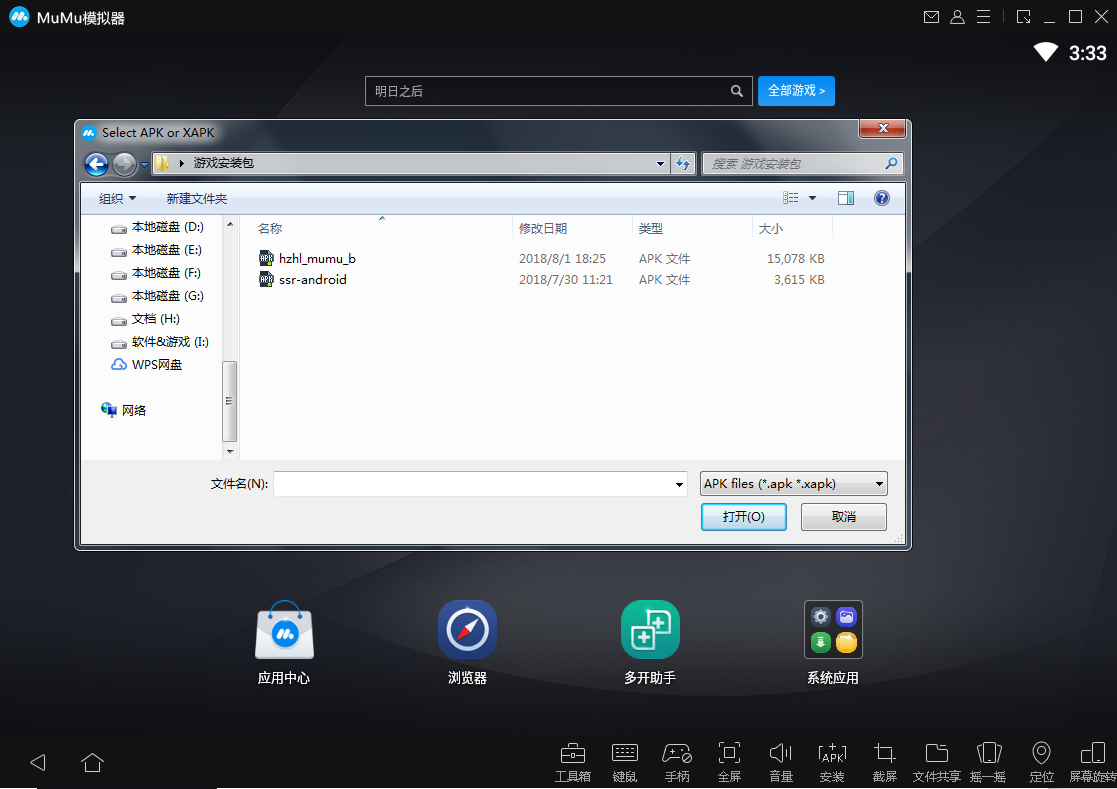Open the 工具箱 toolbox icon

click(572, 754)
